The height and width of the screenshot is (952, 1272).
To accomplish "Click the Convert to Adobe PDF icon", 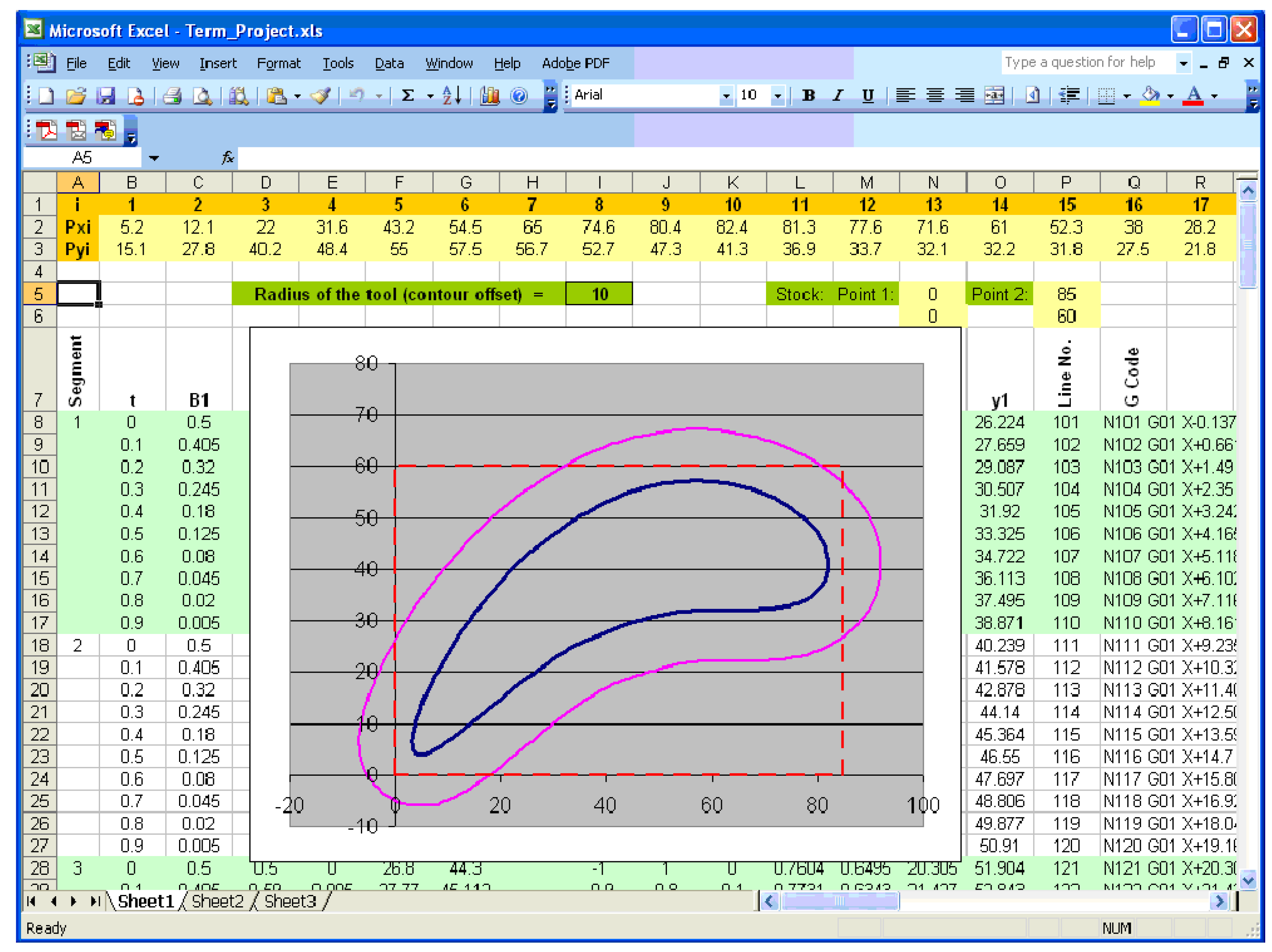I will click(47, 131).
